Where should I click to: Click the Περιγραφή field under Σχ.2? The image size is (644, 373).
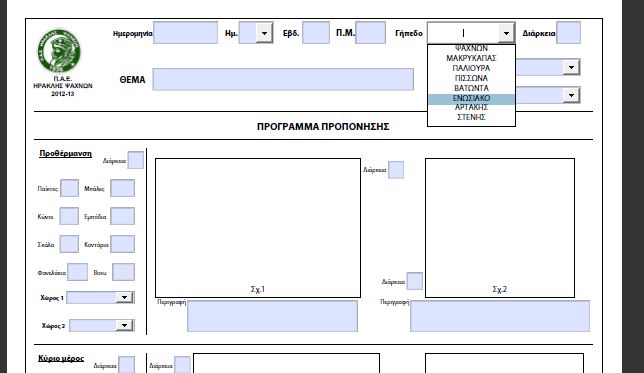[500, 316]
